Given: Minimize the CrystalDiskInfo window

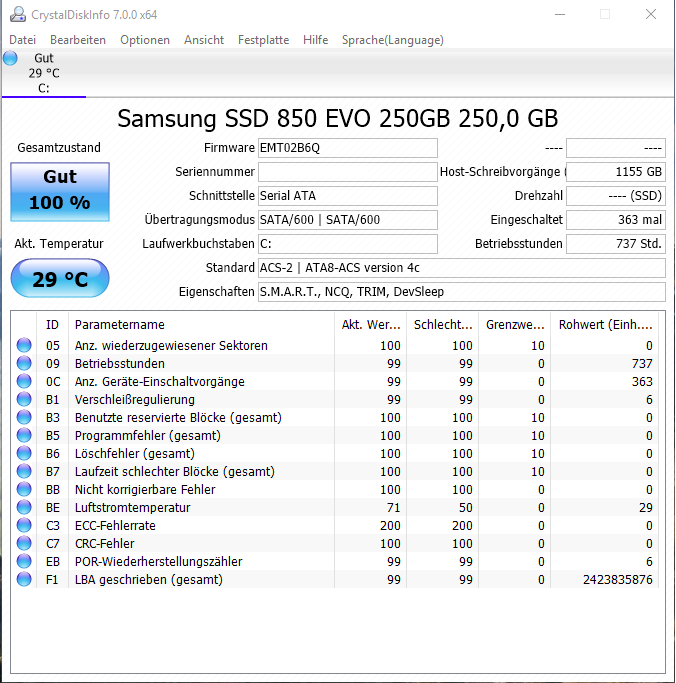Looking at the screenshot, I should tap(560, 14).
